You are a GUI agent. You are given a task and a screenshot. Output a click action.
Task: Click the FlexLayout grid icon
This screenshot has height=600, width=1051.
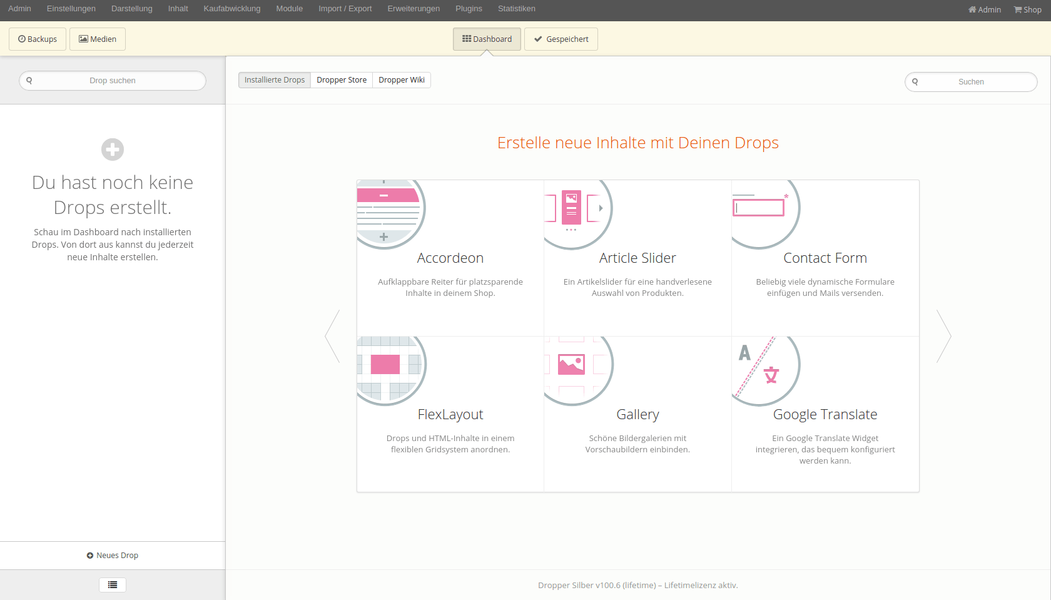click(391, 371)
